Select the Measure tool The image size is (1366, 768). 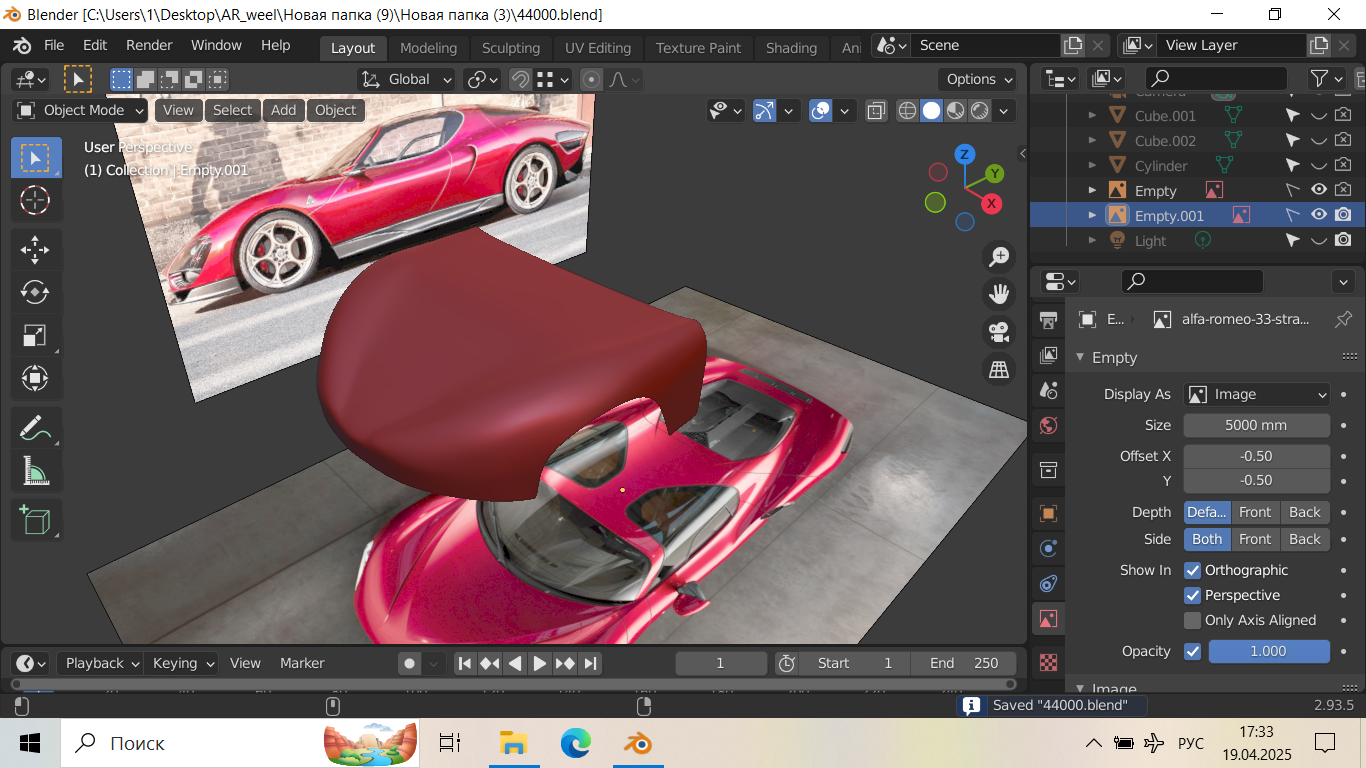(x=35, y=470)
